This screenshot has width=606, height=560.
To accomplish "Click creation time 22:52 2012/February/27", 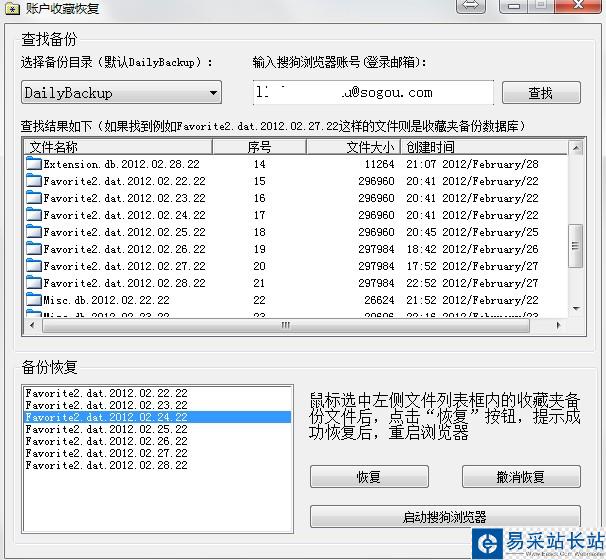I will point(472,283).
